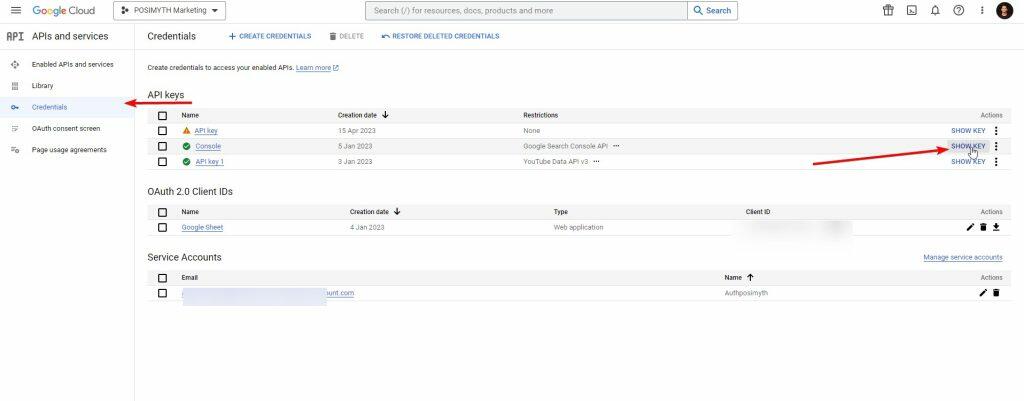Delete the Google Sheet OAuth client
Screen dimensions: 1024x401
coord(983,227)
